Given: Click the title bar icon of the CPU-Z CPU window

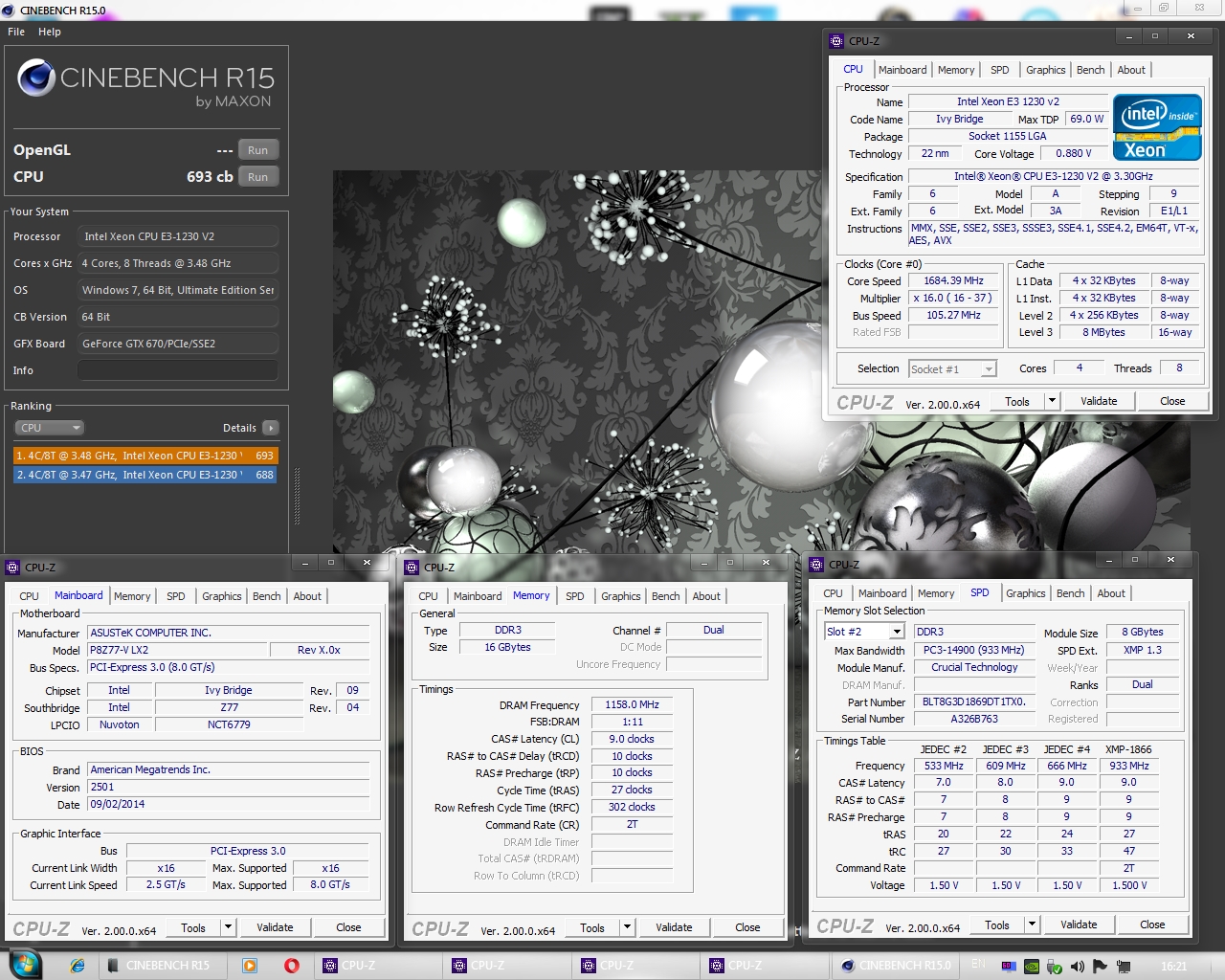Looking at the screenshot, I should (837, 41).
